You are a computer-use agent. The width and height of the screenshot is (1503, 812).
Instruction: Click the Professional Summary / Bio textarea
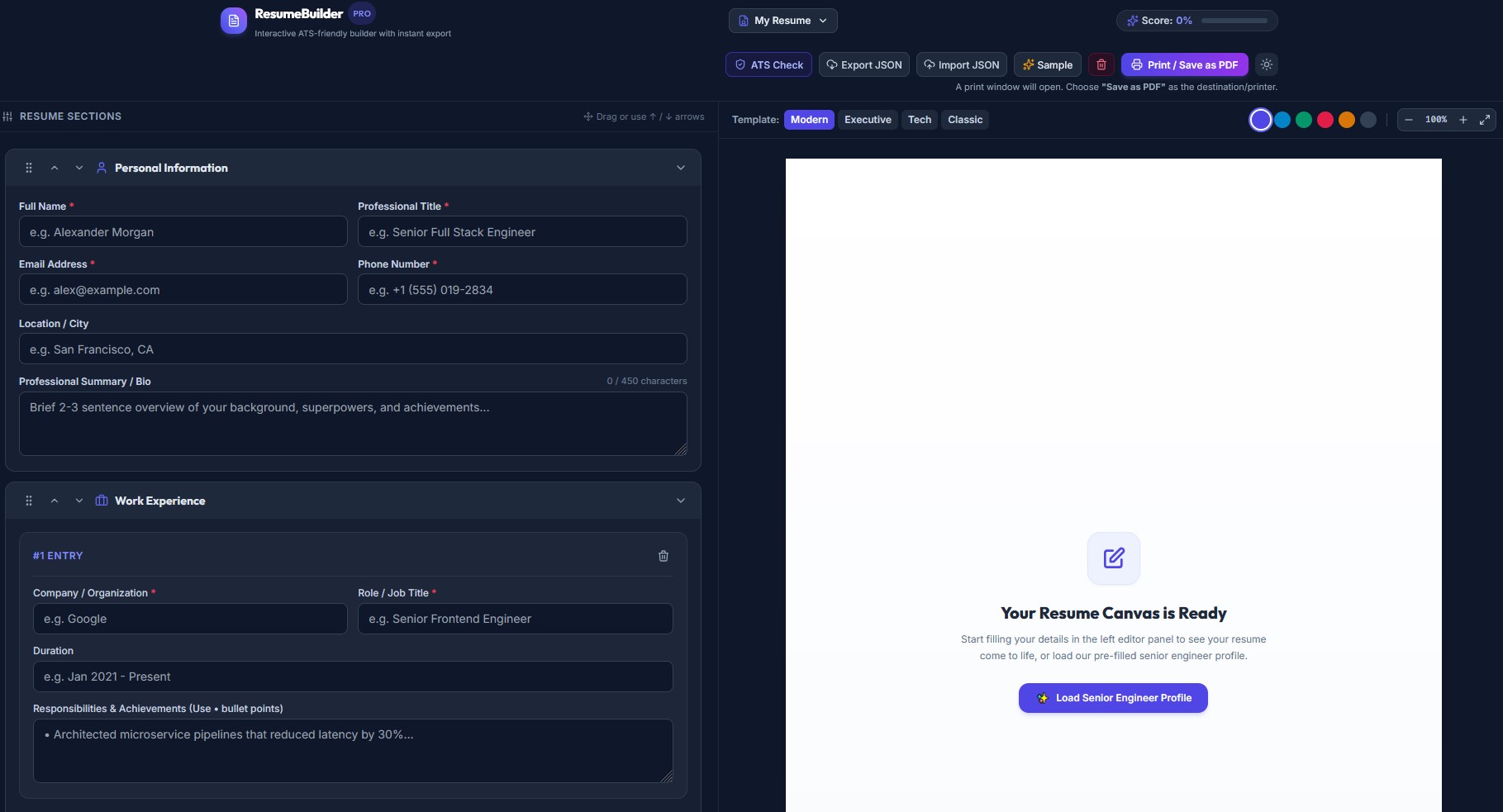coord(353,424)
